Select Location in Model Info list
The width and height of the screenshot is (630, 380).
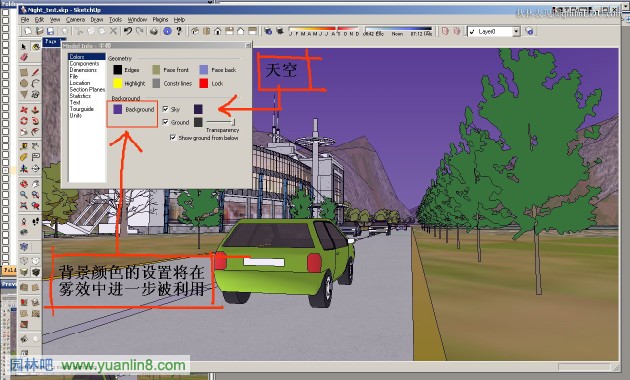[x=80, y=83]
